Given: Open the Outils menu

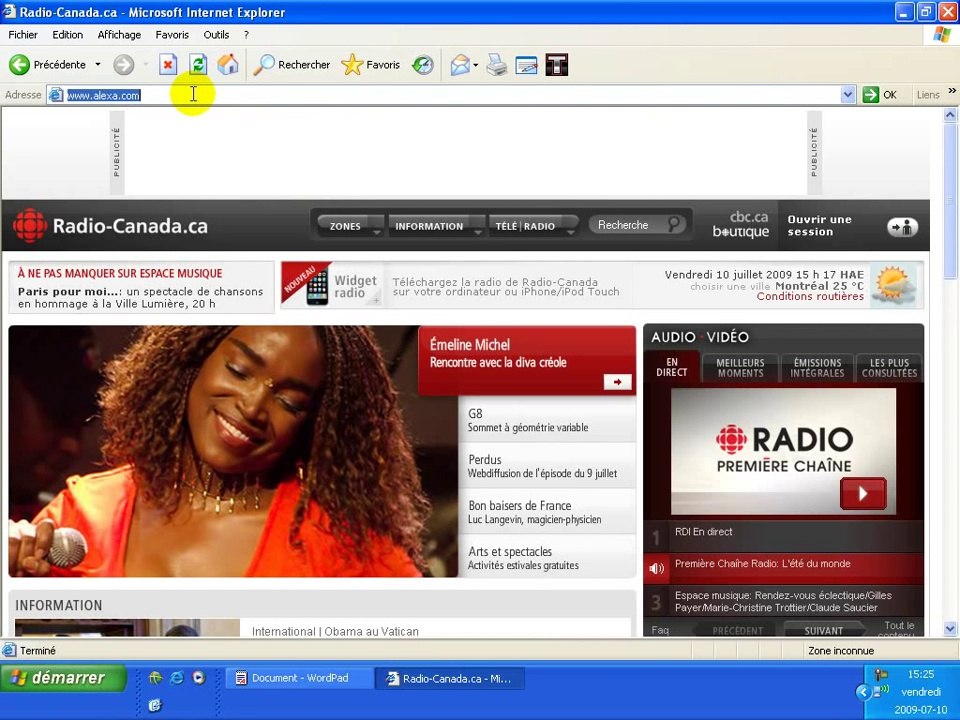Looking at the screenshot, I should point(216,35).
